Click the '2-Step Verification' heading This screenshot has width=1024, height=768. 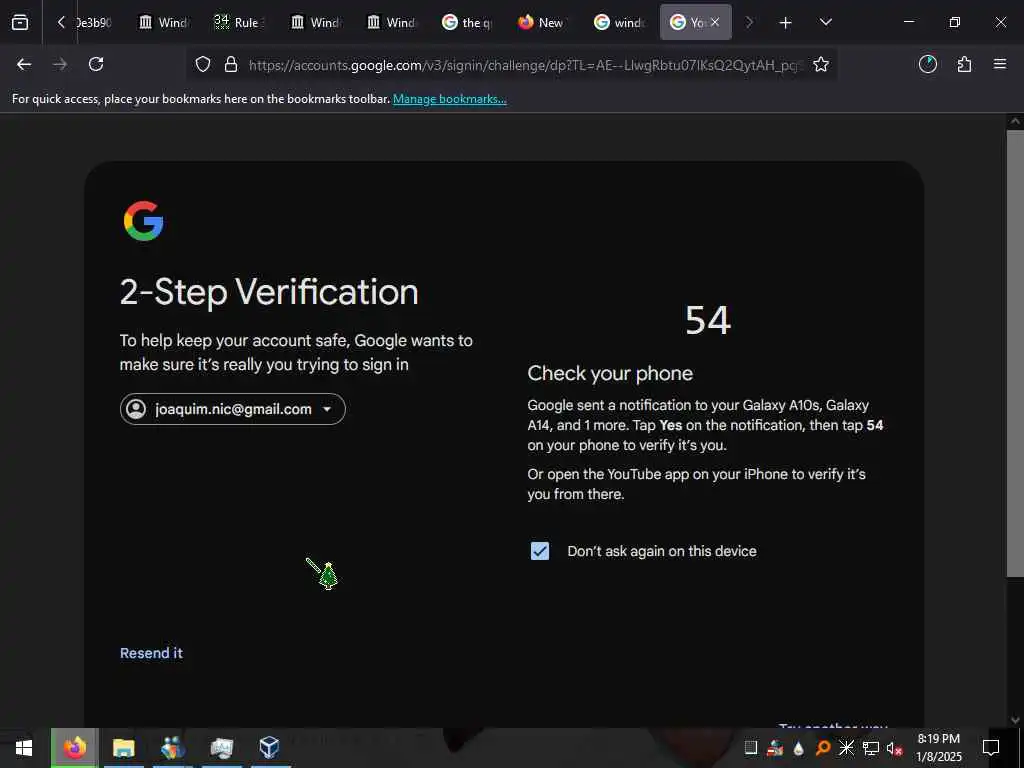click(269, 292)
